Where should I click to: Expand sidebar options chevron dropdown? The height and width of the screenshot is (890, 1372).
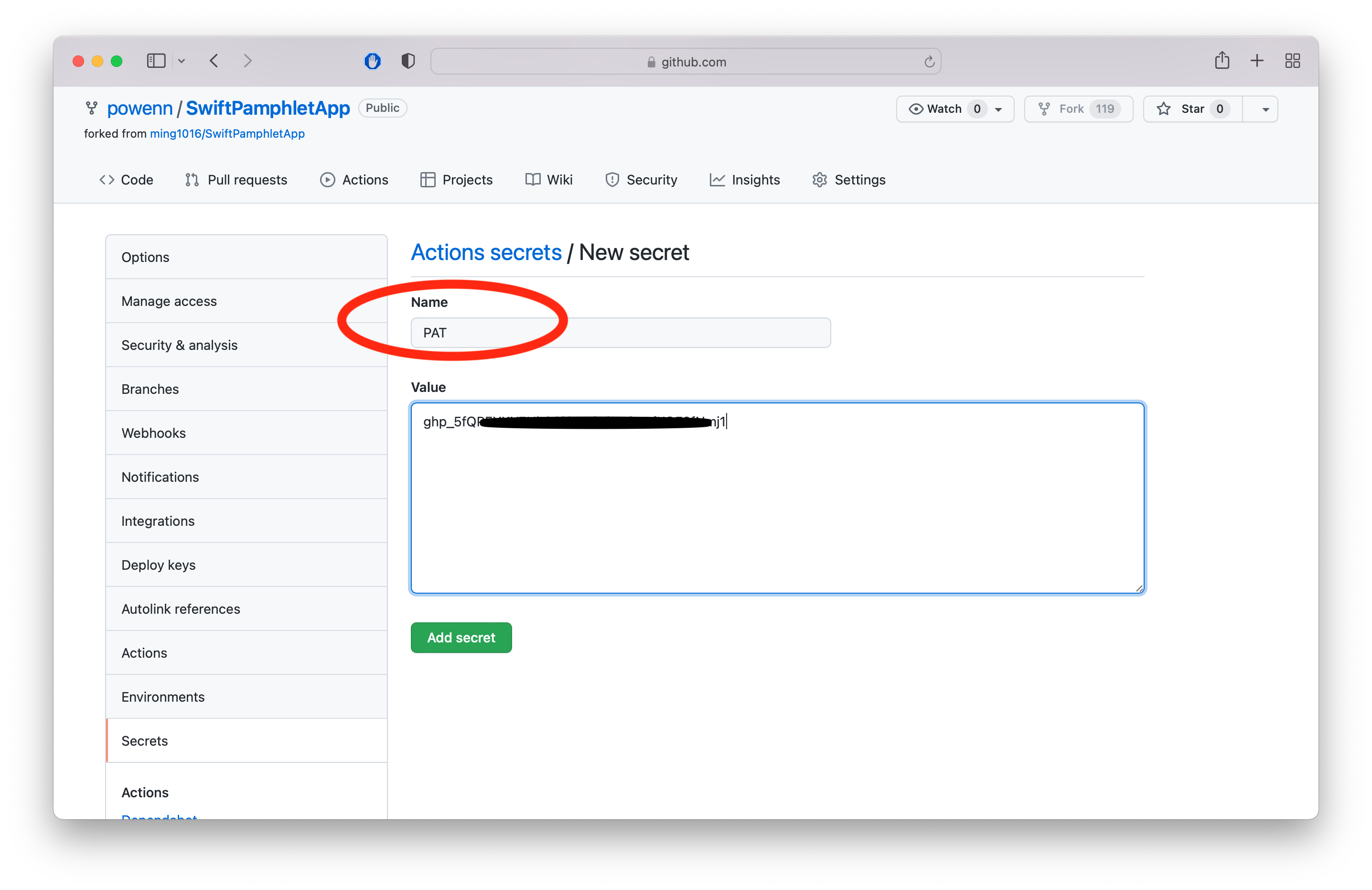click(x=182, y=61)
